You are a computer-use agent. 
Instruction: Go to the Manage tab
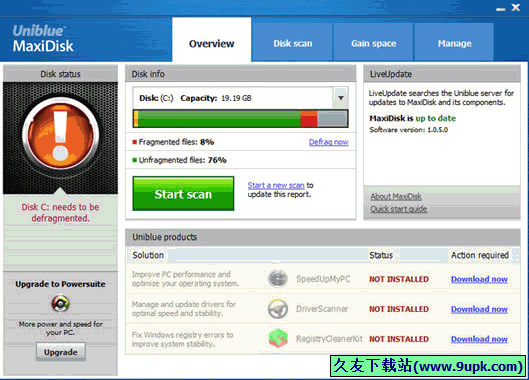pyautogui.click(x=454, y=43)
